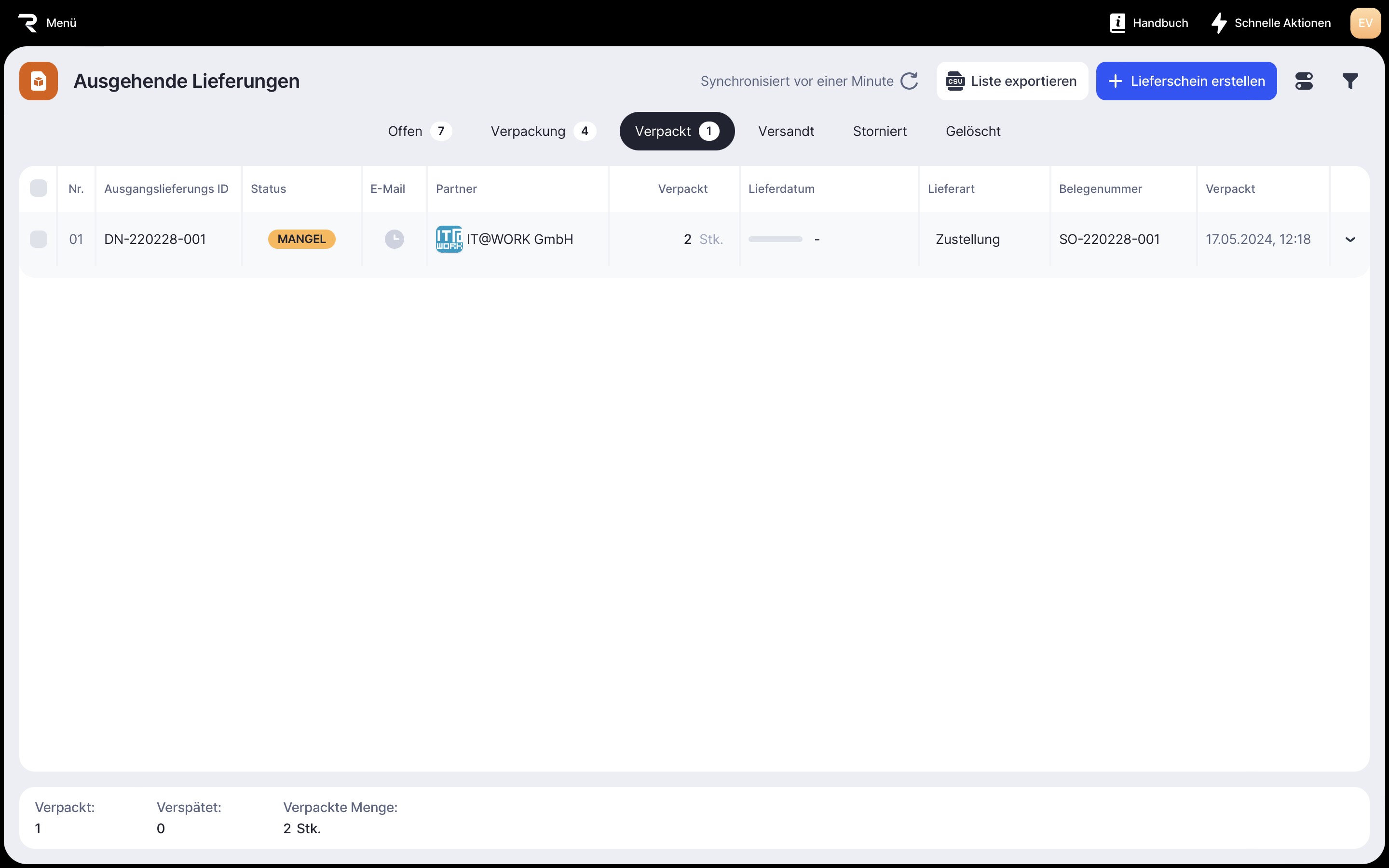
Task: Check the DN-220228-001 row checkbox
Action: [x=39, y=239]
